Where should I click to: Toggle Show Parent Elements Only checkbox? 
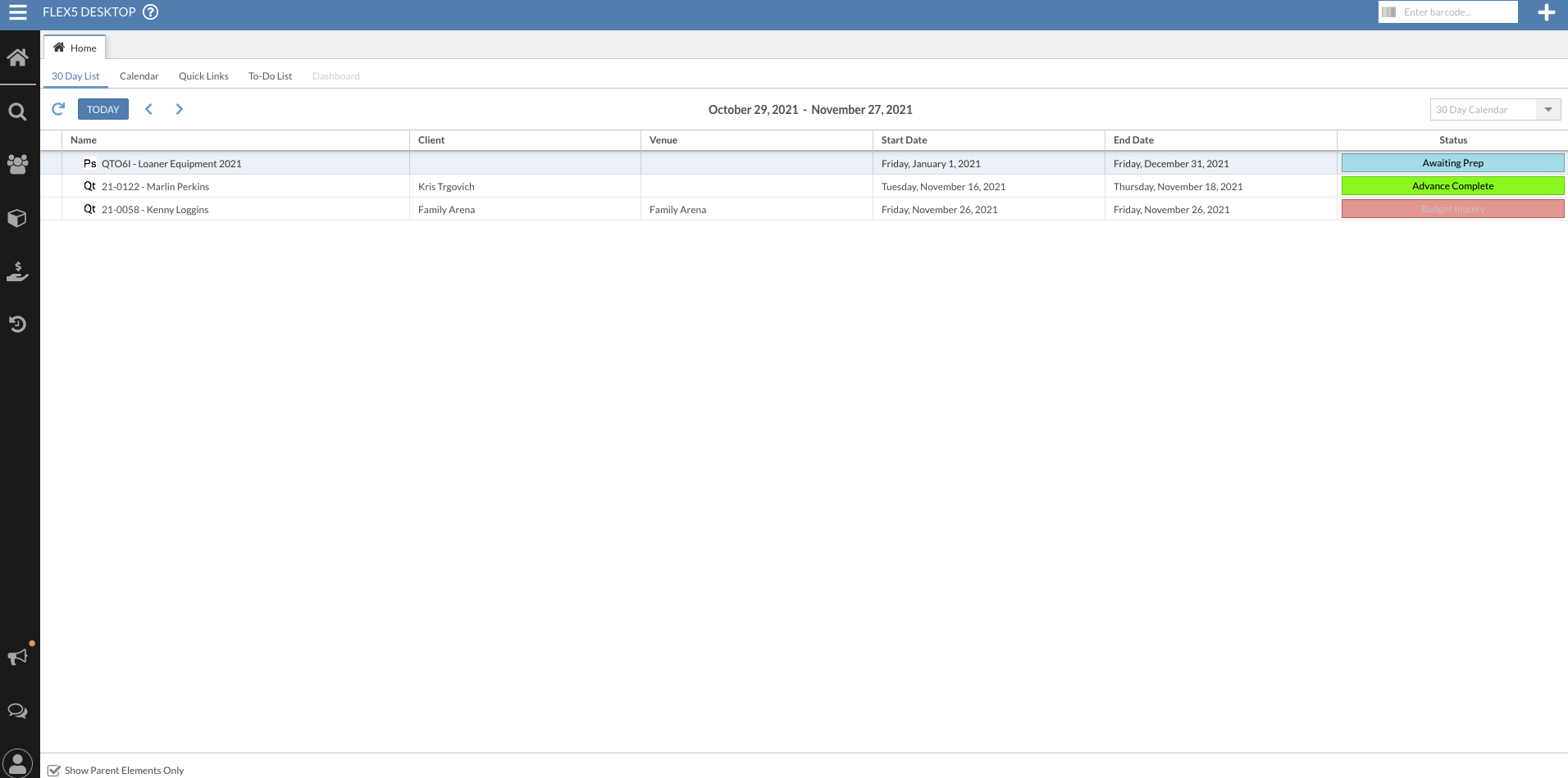pyautogui.click(x=54, y=770)
